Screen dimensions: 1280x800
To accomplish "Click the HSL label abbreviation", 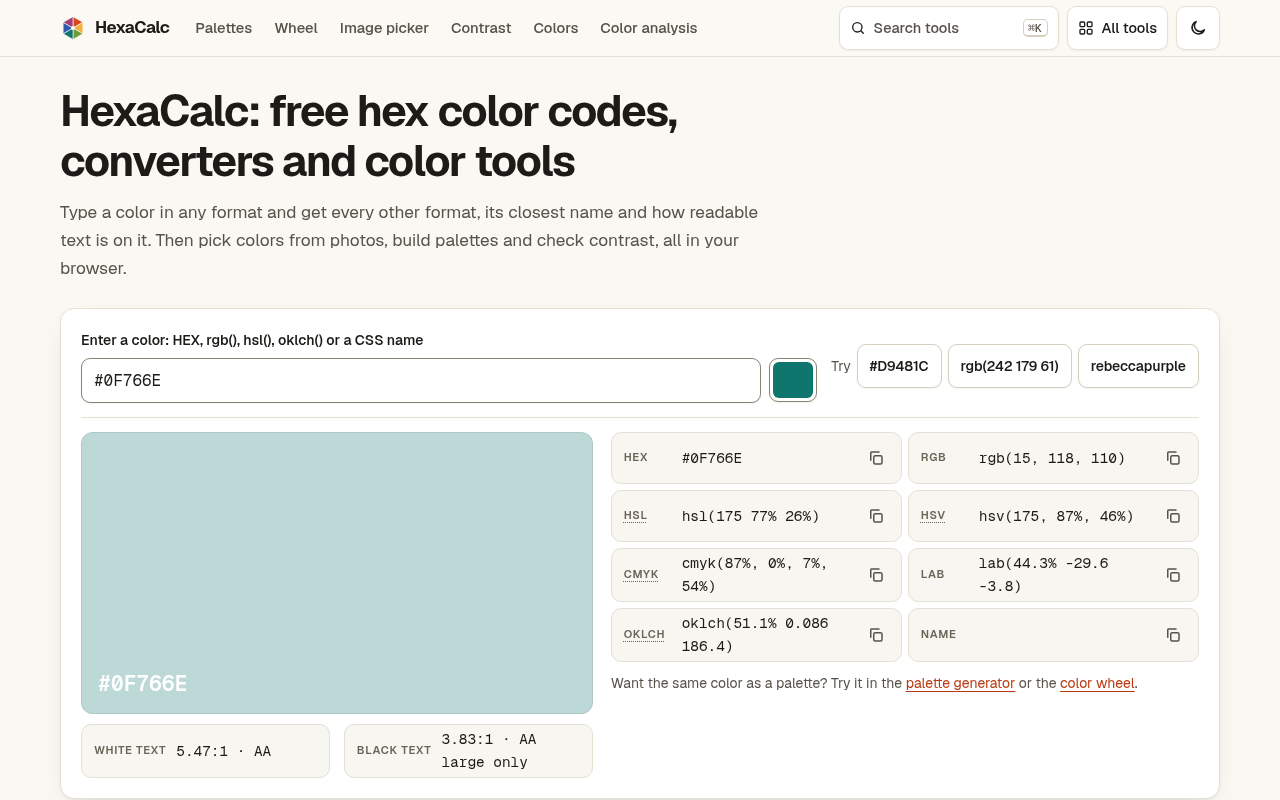I will point(635,516).
